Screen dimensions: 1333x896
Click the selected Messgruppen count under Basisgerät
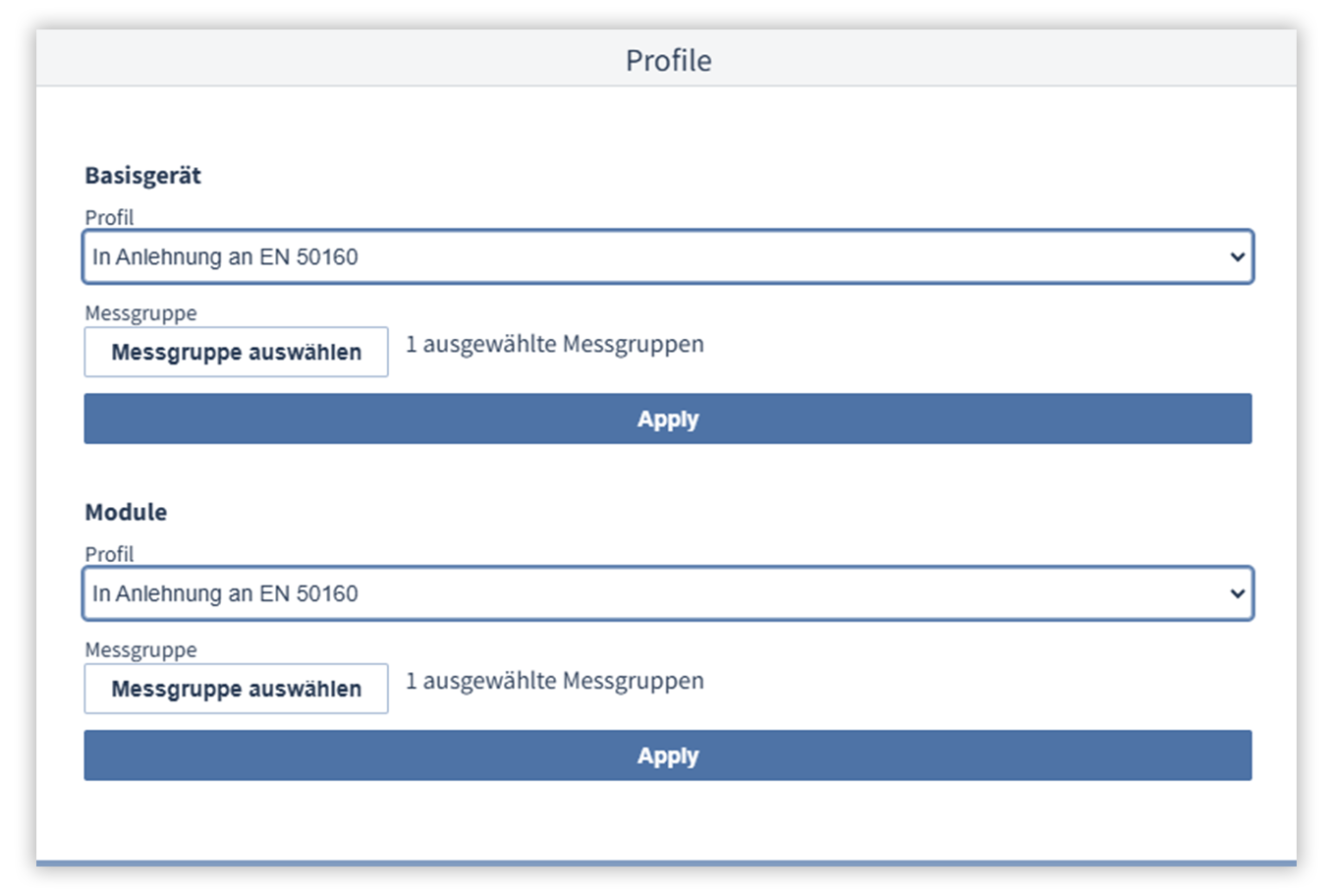(554, 345)
